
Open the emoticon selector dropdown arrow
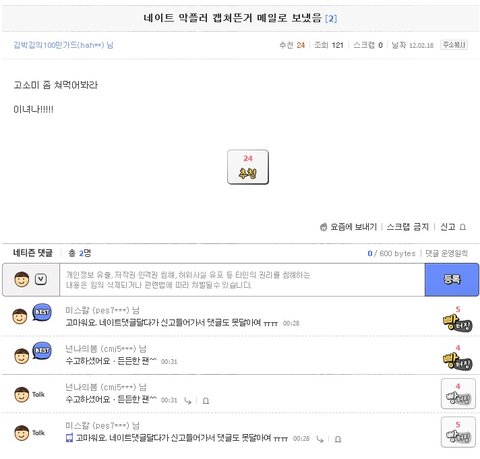point(41,279)
